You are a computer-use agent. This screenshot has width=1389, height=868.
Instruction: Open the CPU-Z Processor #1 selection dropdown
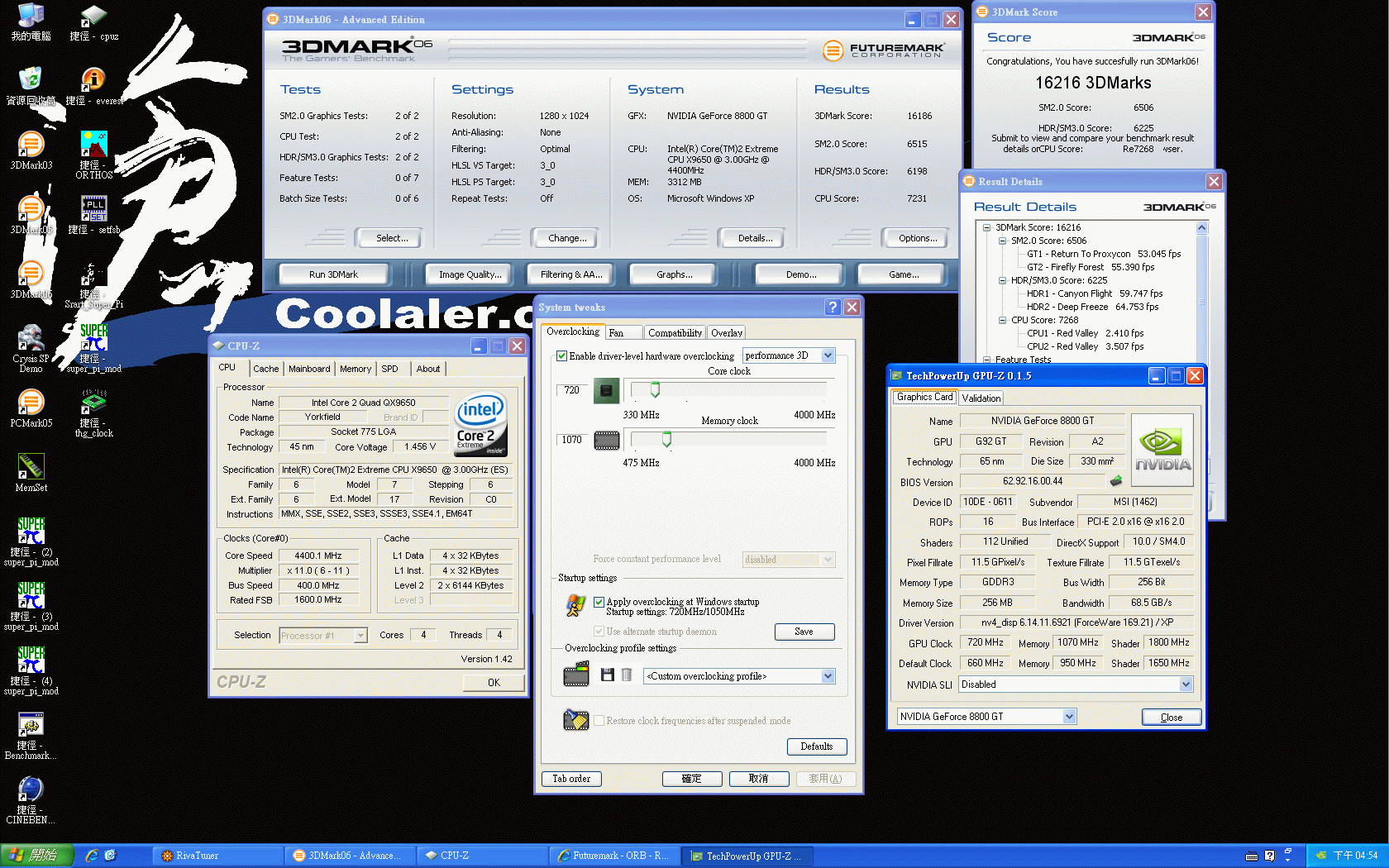click(x=323, y=636)
